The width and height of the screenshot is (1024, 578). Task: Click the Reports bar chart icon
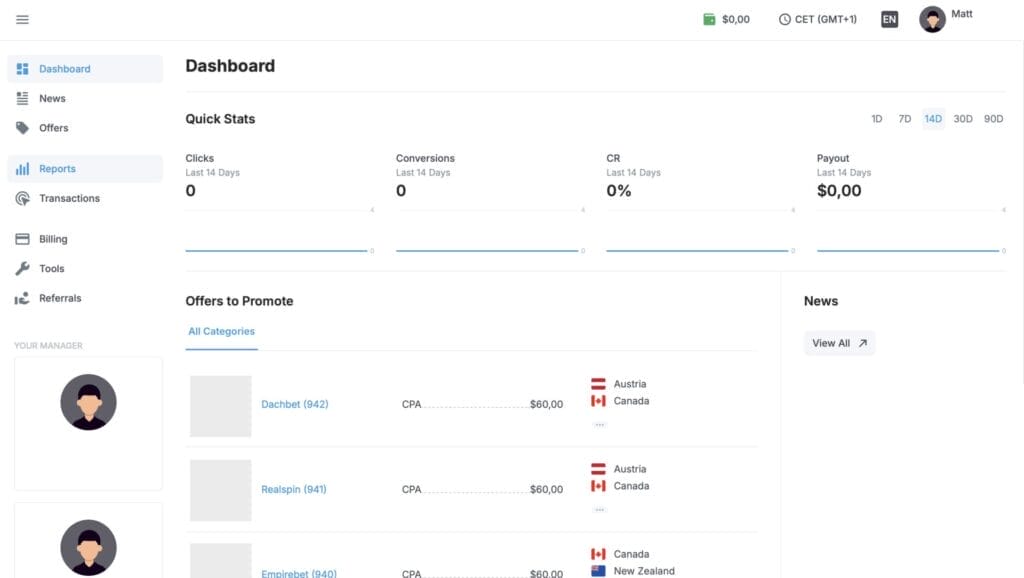coord(22,169)
